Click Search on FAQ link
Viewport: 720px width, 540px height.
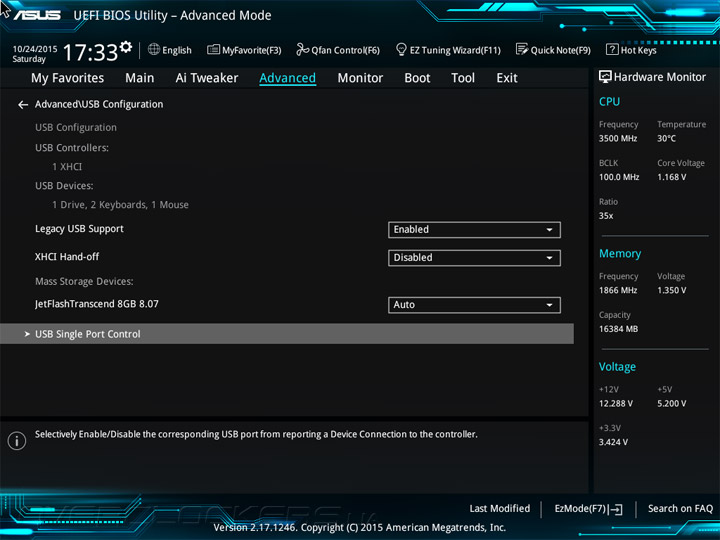pyautogui.click(x=680, y=508)
